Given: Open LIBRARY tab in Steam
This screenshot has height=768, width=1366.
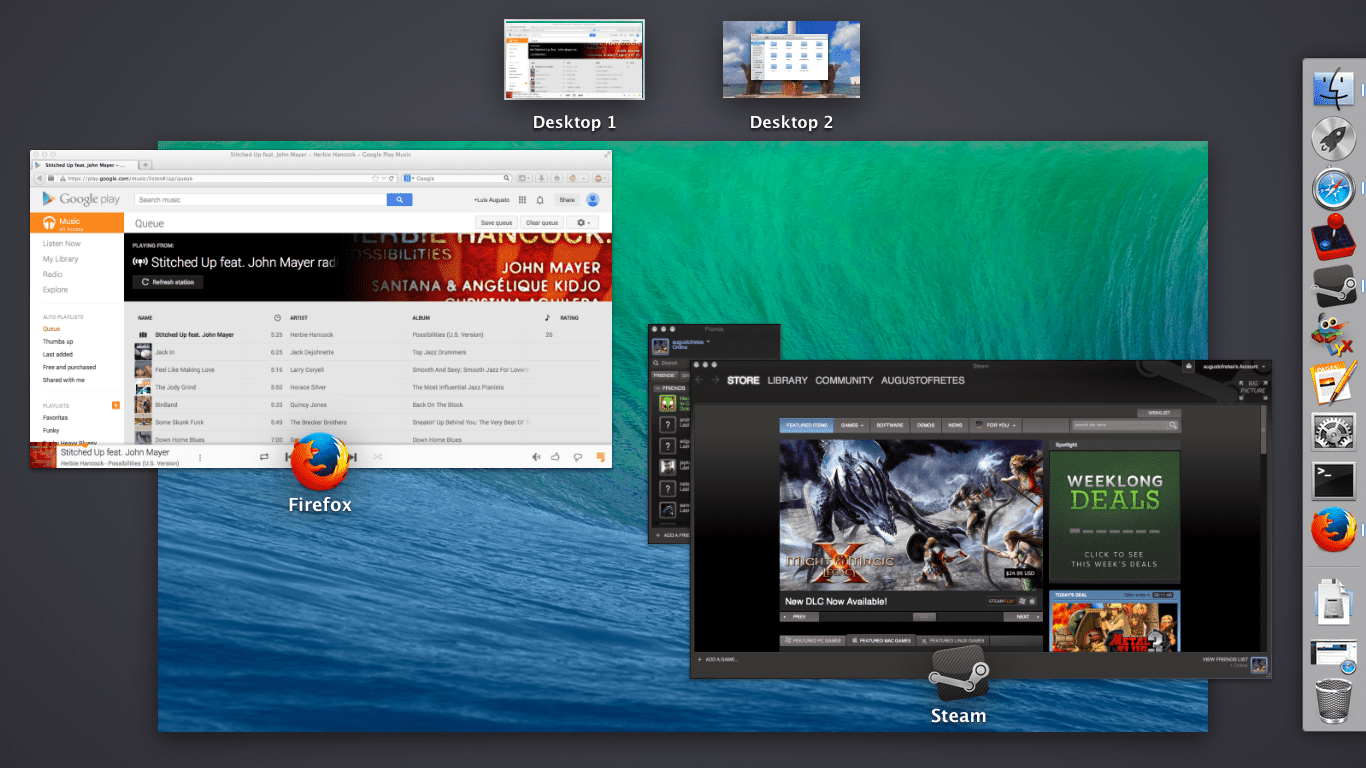Looking at the screenshot, I should [x=787, y=381].
